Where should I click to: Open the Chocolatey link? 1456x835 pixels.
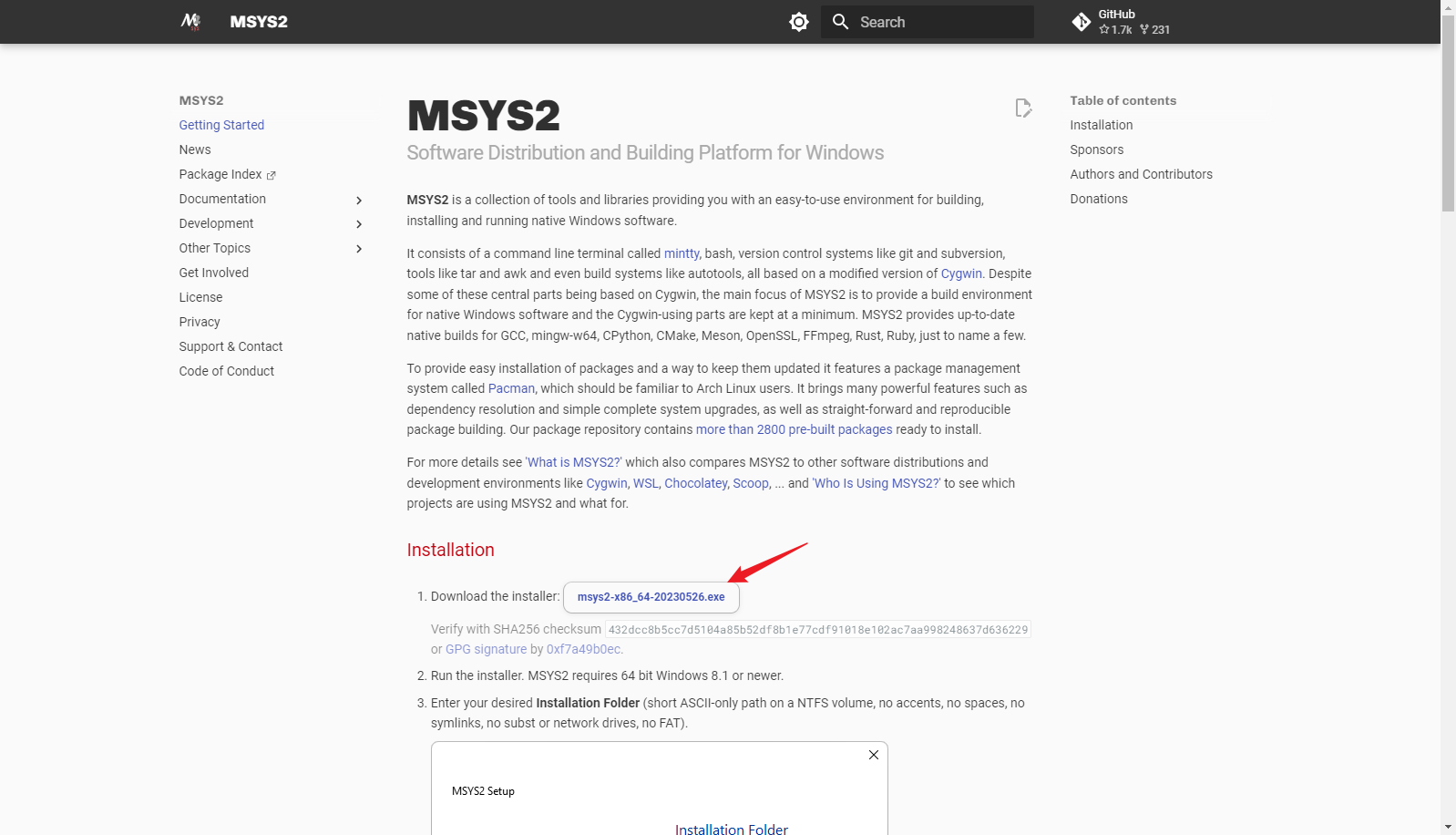click(696, 483)
